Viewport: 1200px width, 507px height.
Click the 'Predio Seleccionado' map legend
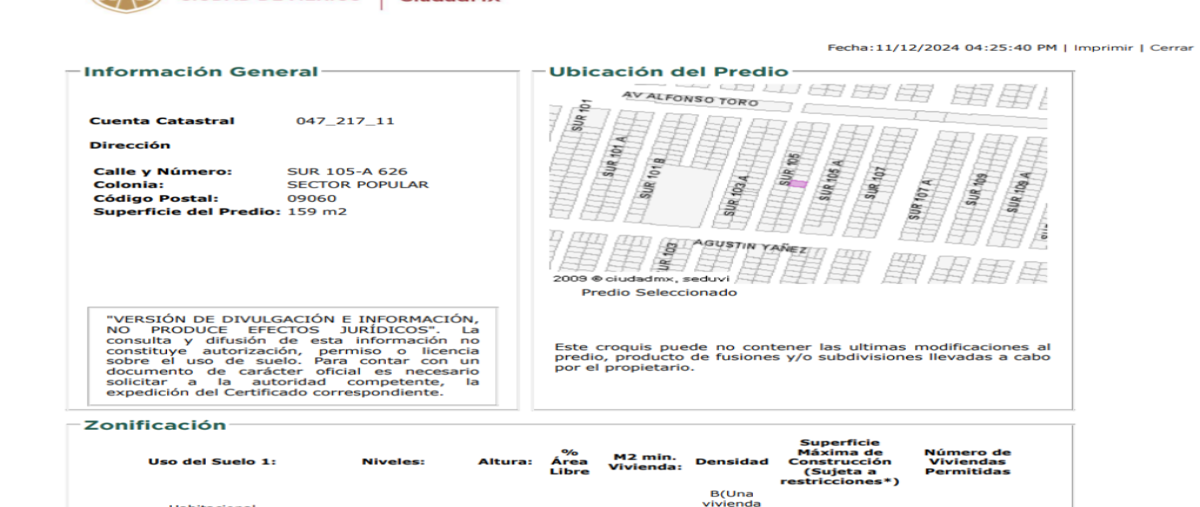click(659, 293)
